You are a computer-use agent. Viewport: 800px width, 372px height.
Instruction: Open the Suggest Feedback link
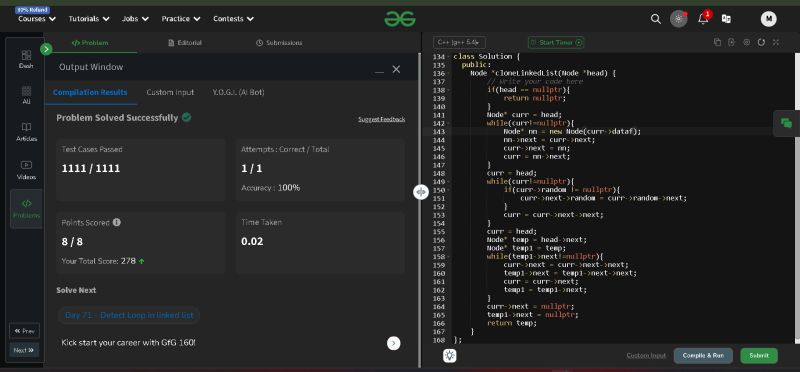tap(382, 119)
